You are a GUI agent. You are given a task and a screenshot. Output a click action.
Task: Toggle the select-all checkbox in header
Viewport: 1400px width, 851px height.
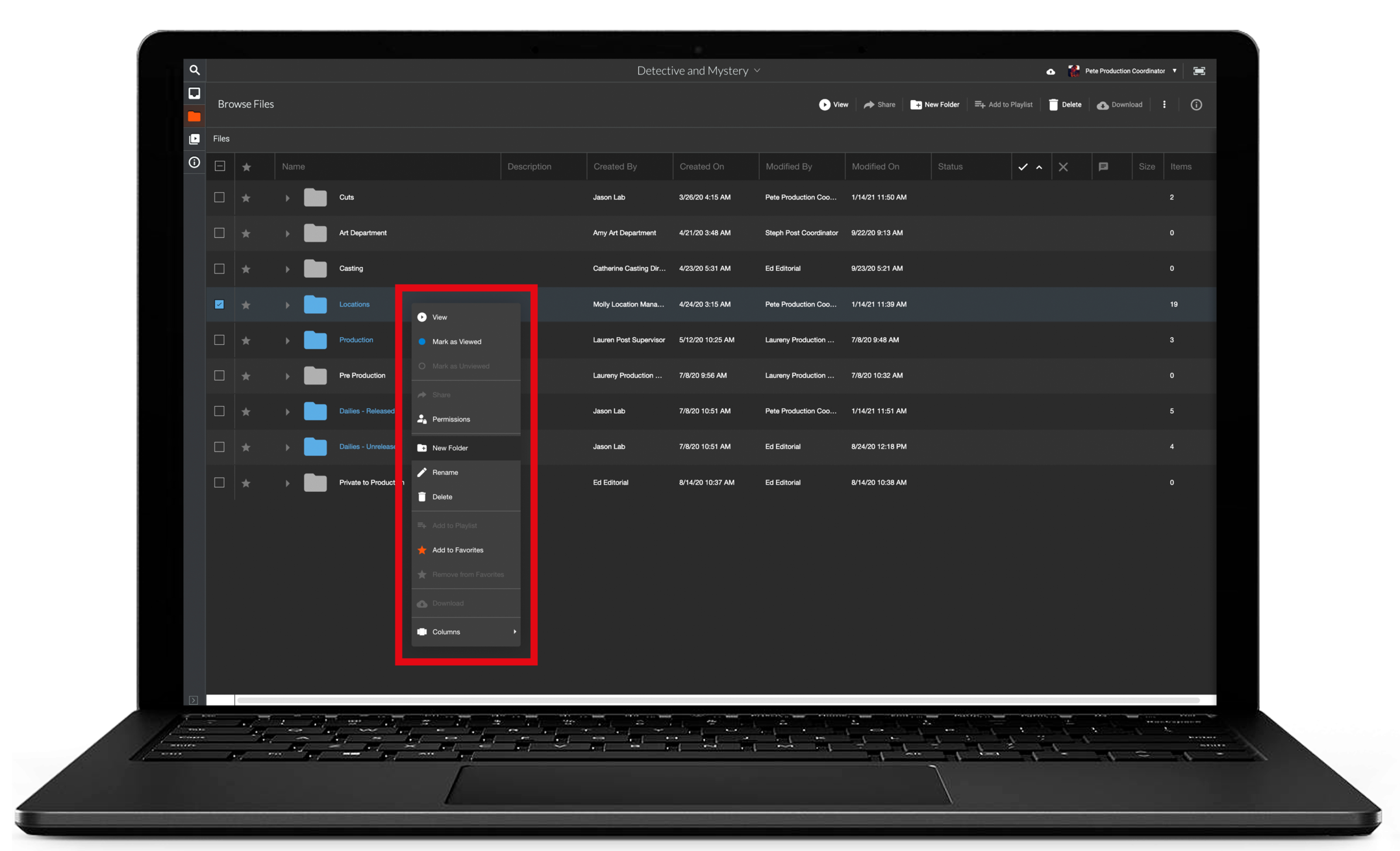coord(220,166)
